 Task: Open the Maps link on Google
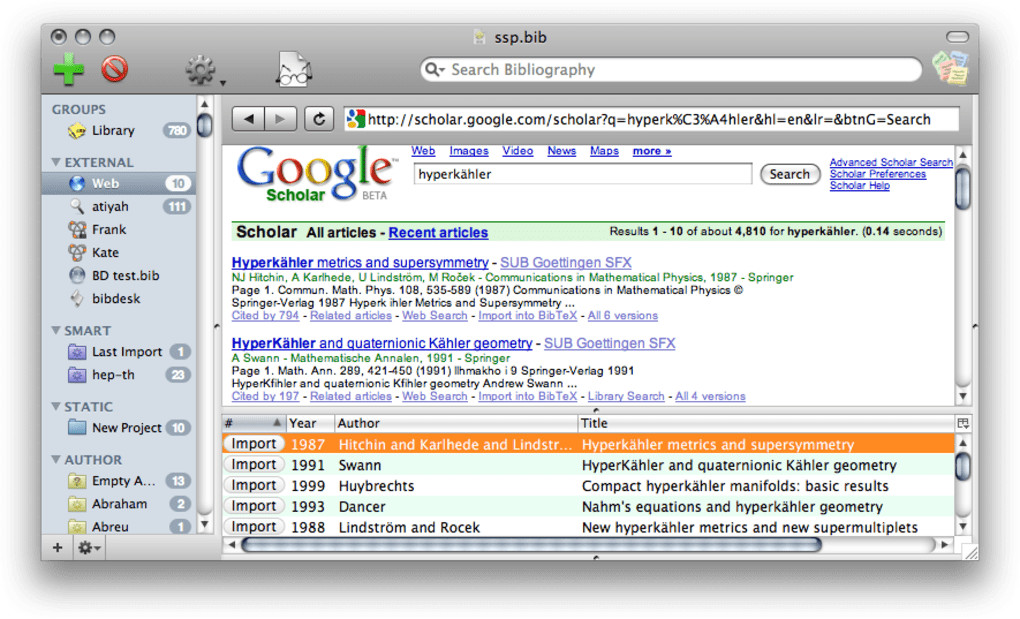click(604, 151)
